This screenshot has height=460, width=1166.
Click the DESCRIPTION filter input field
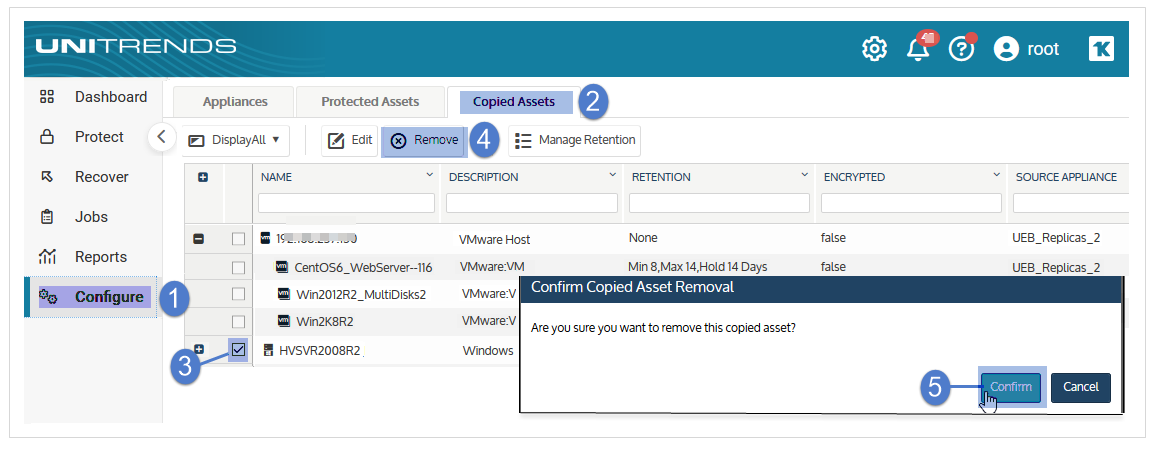[x=532, y=203]
